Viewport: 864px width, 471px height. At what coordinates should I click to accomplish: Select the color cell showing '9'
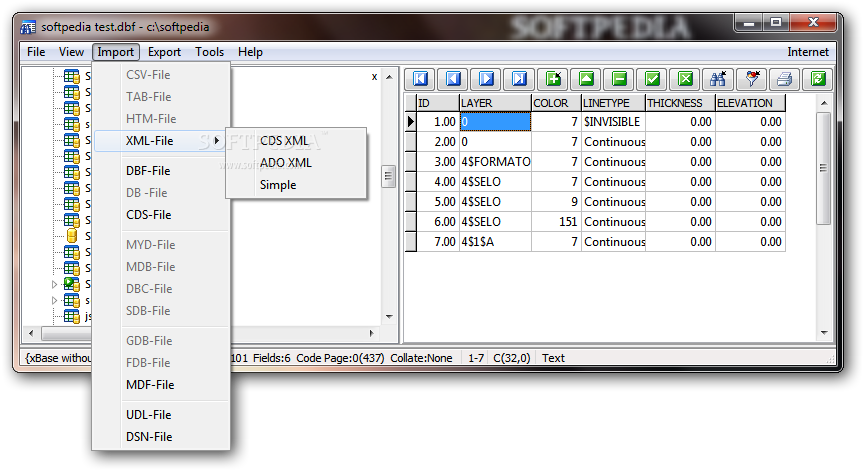(x=557, y=202)
